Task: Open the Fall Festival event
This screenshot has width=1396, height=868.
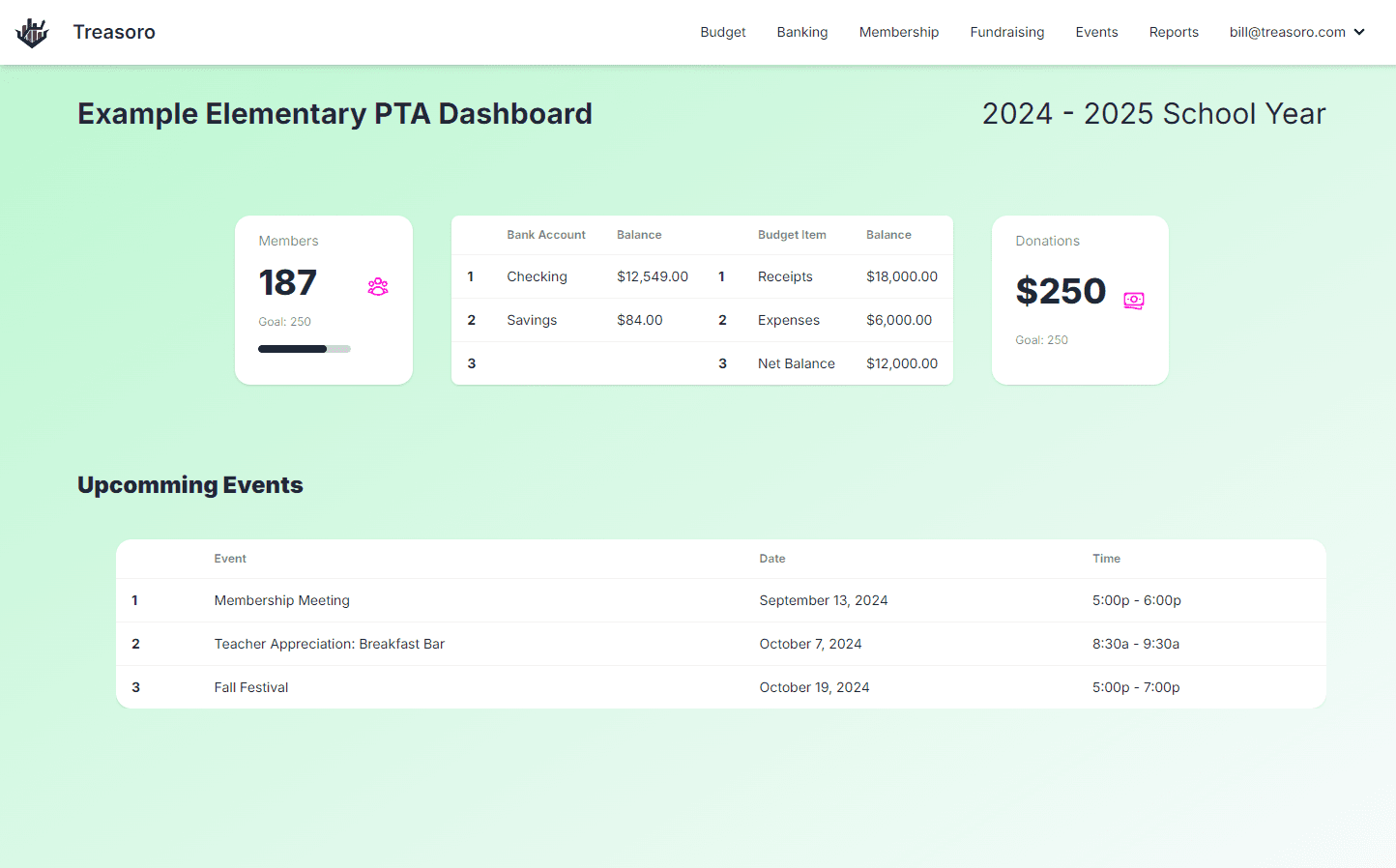Action: coord(251,687)
